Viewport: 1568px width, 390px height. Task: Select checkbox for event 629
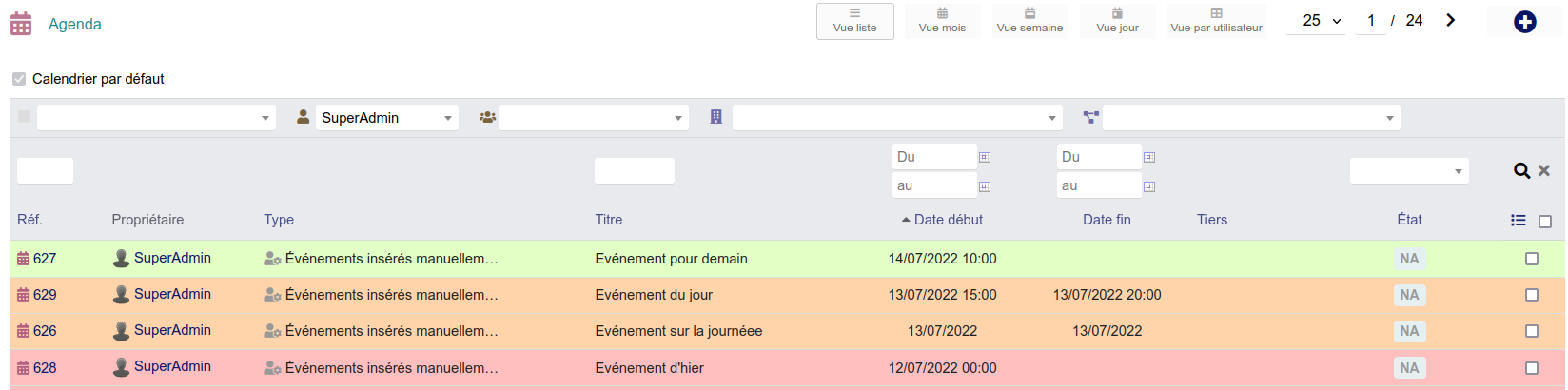(1532, 295)
